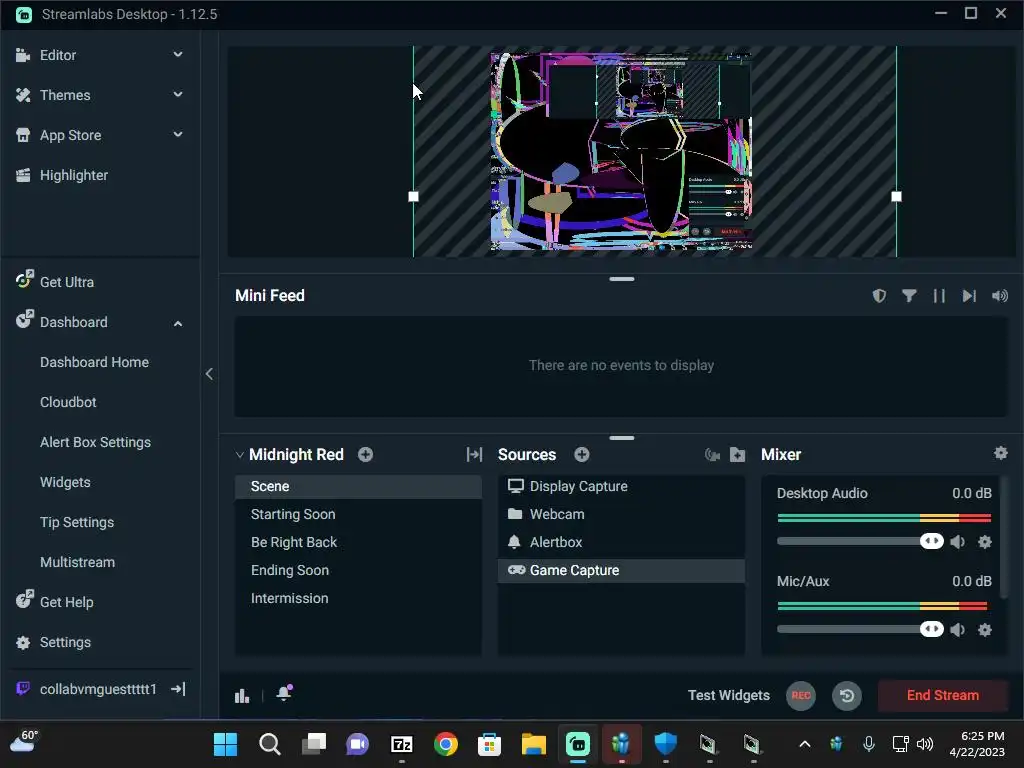Log out using arrow next to collabvmguestttttt1

178,689
